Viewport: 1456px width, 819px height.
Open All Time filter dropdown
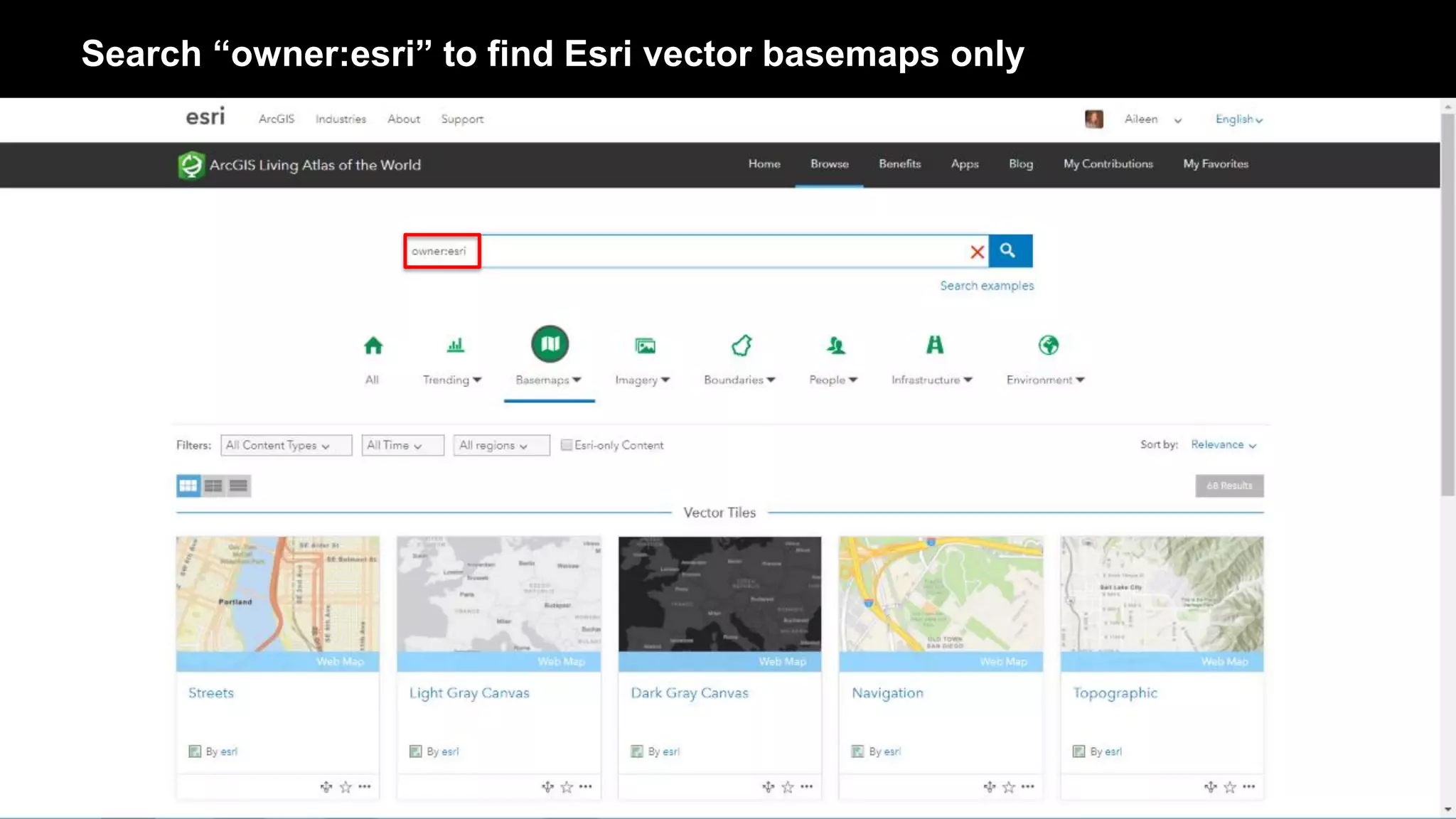(x=403, y=445)
